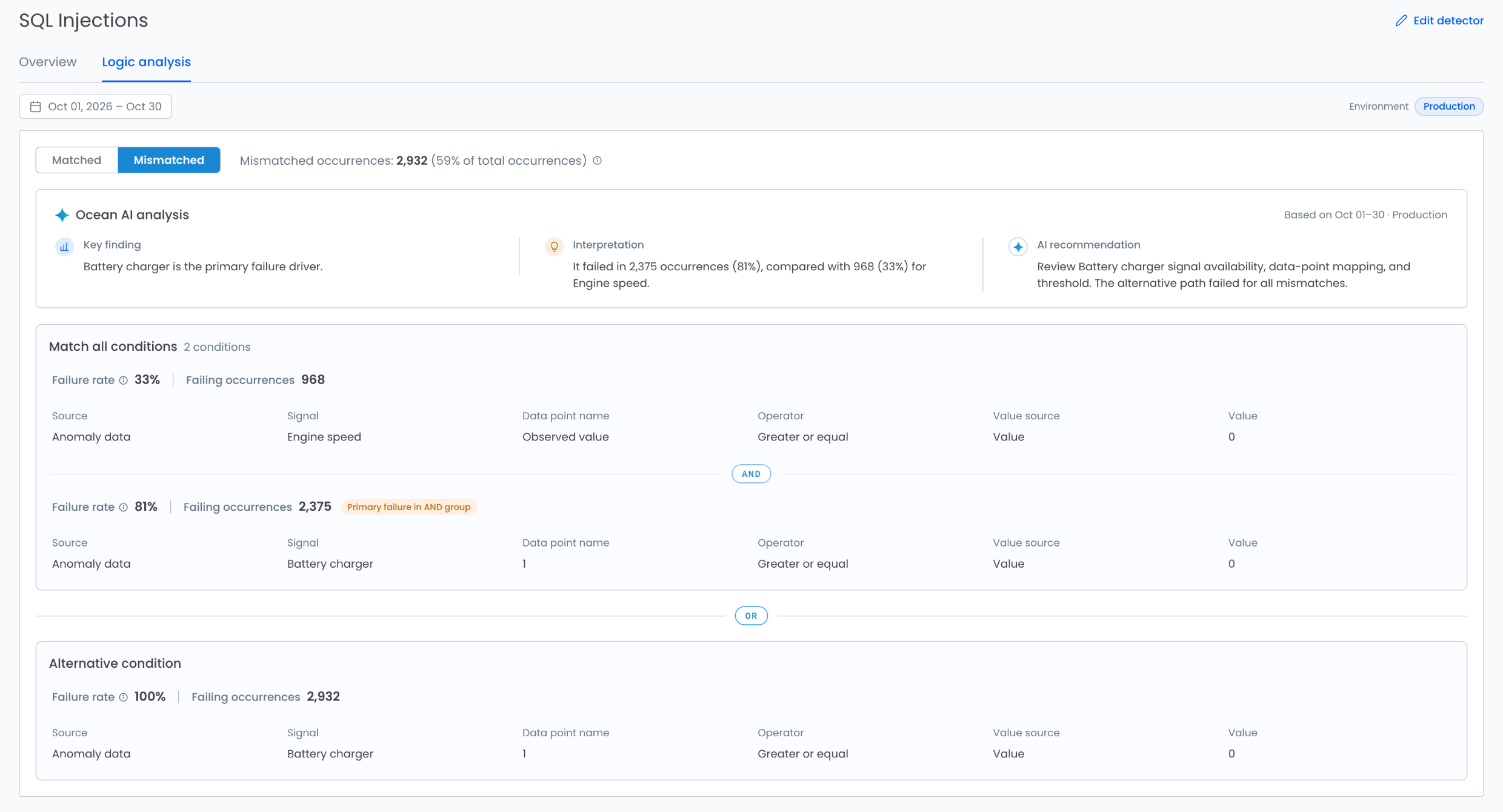Click the AND connector badge
This screenshot has width=1503, height=812.
tap(751, 474)
